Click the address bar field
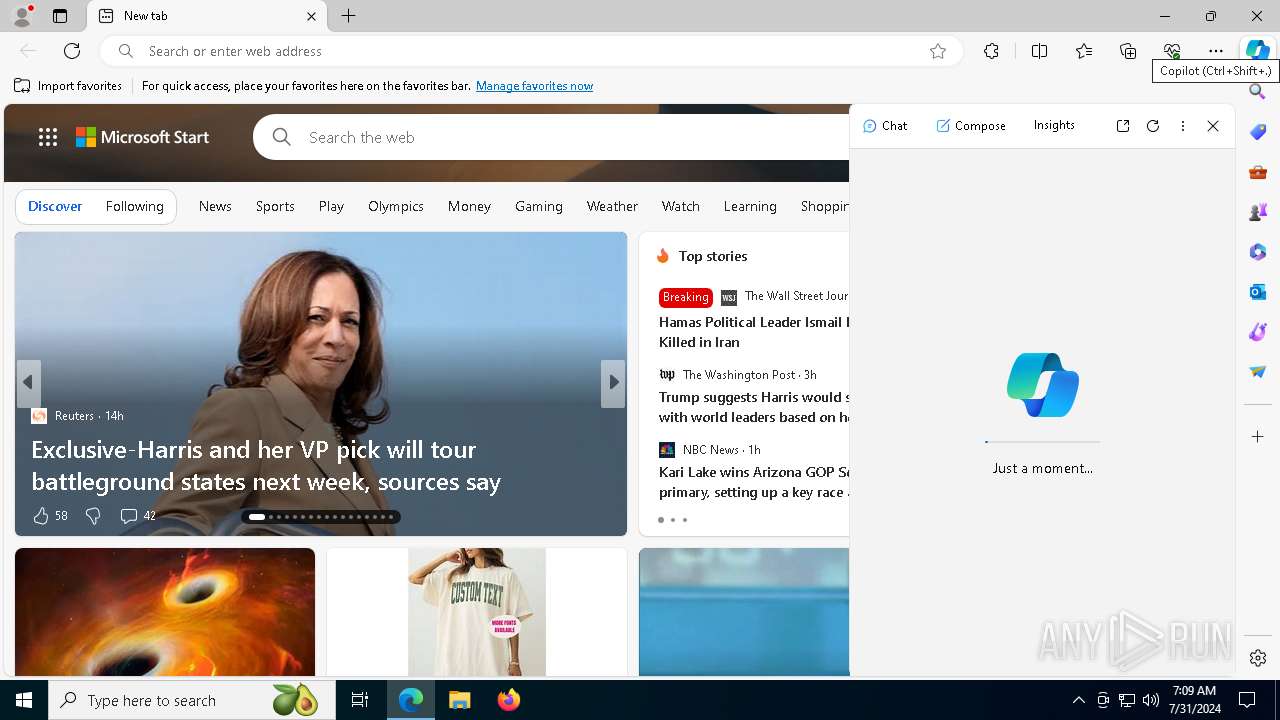 click(530, 51)
